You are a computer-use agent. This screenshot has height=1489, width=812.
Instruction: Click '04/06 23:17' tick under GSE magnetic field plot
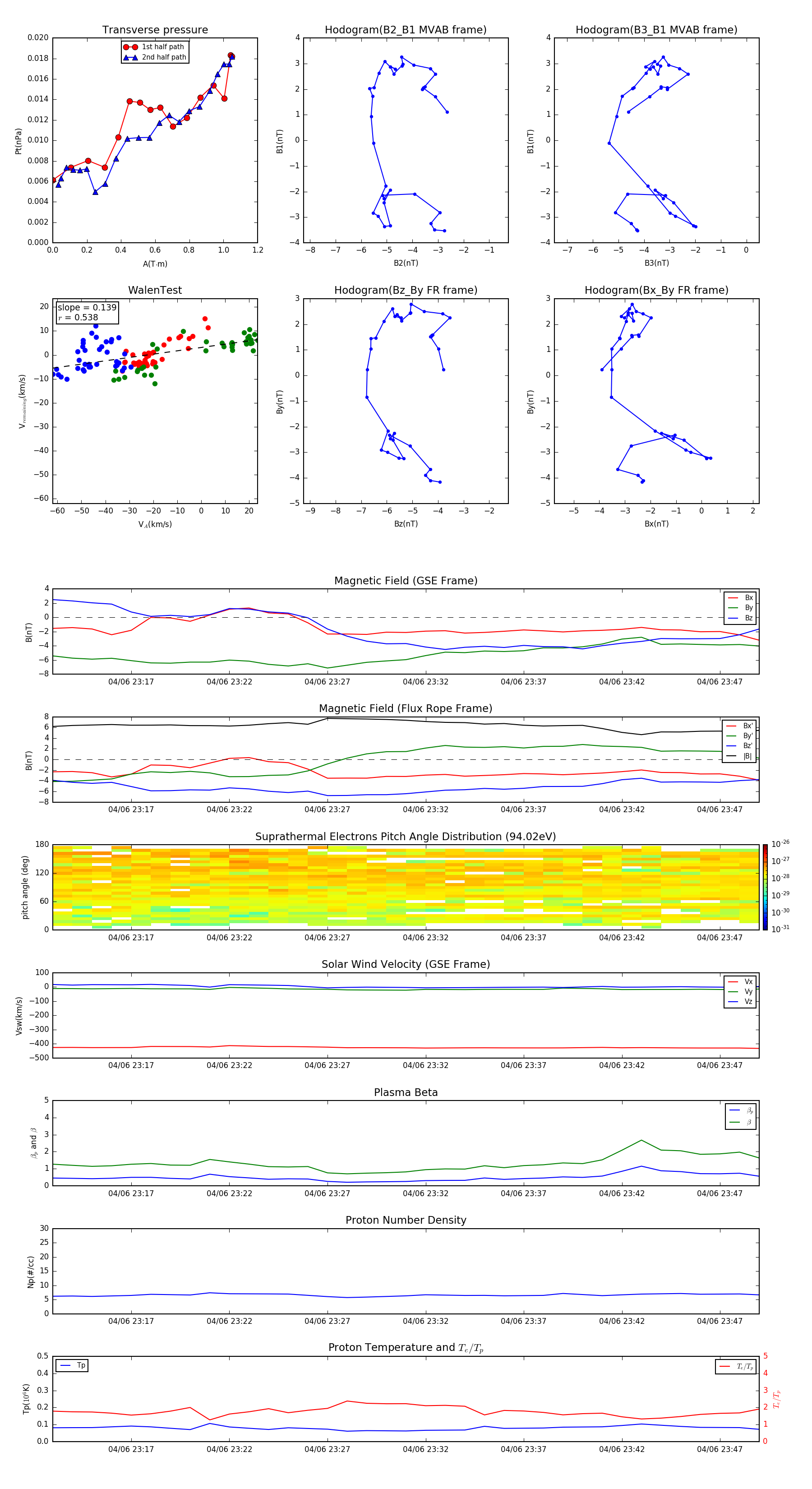pos(131,681)
